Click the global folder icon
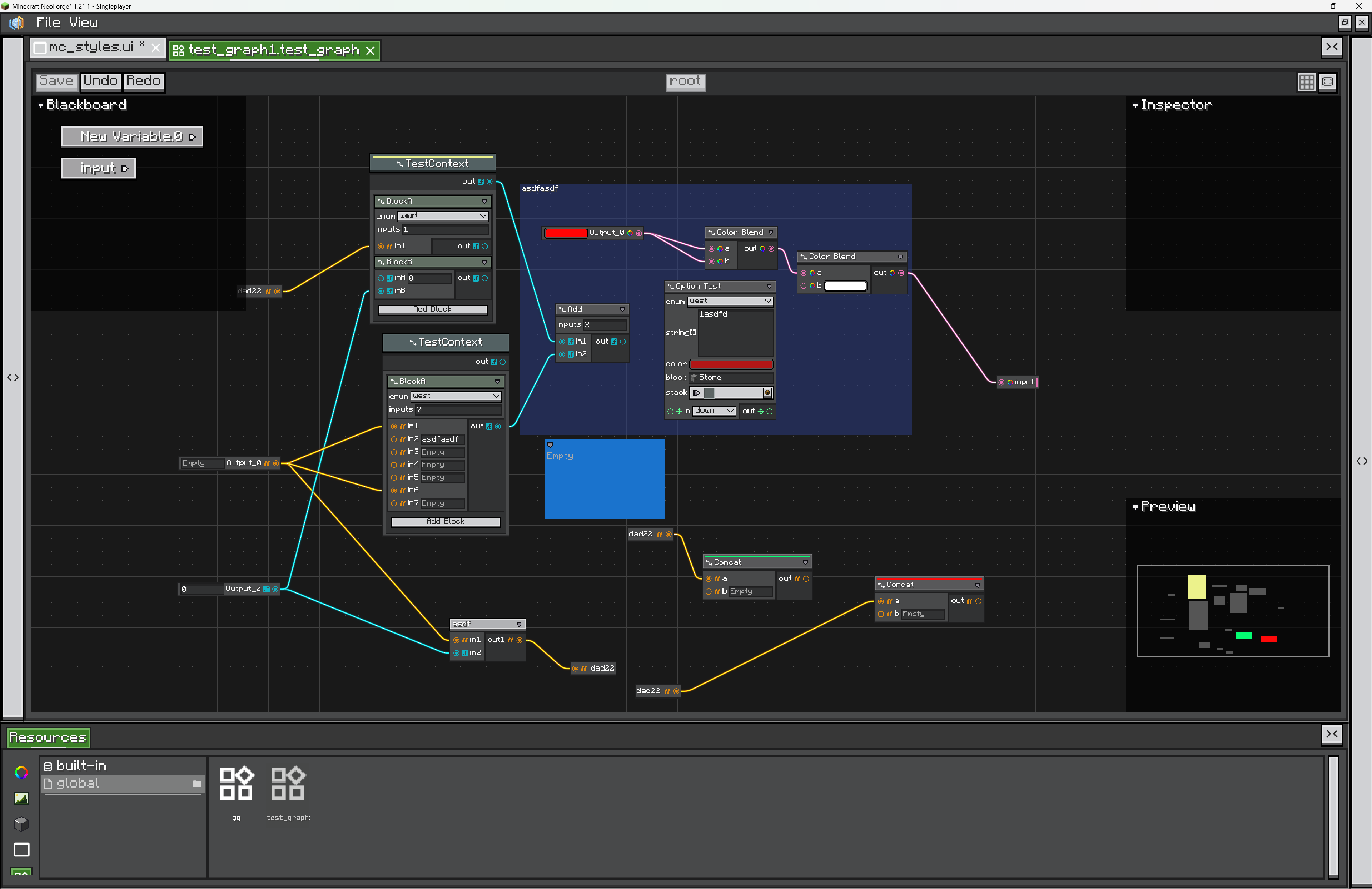Image resolution: width=1372 pixels, height=889 pixels. [197, 784]
